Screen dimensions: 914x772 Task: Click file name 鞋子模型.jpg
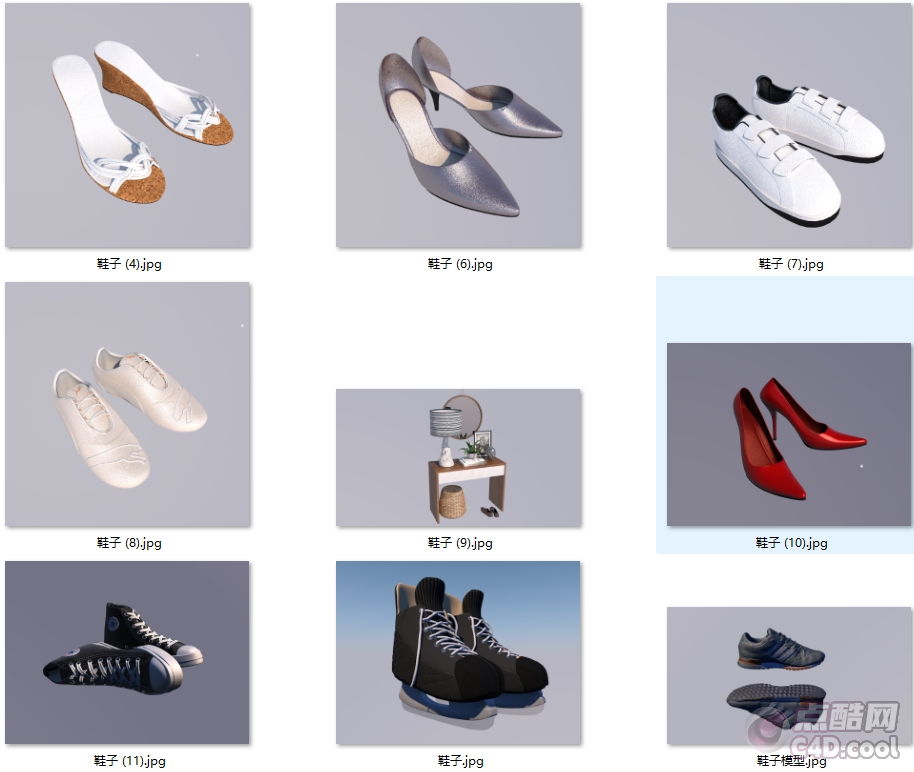click(x=791, y=760)
